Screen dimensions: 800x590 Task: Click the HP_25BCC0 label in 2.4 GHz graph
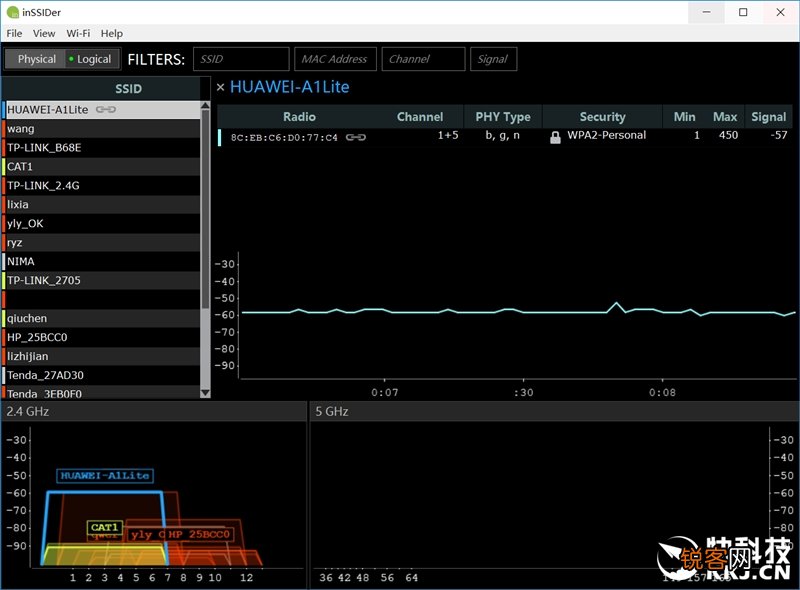[199, 534]
